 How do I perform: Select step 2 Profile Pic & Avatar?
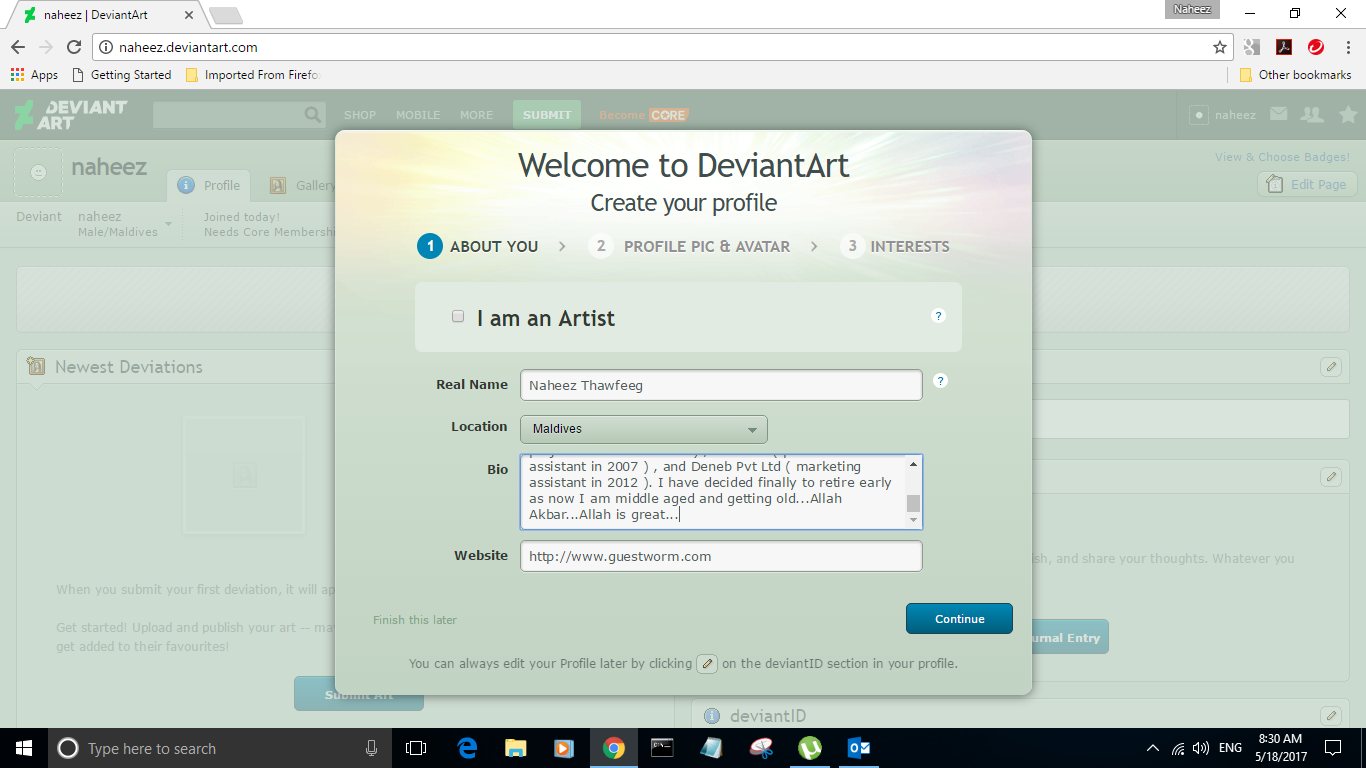pyautogui.click(x=690, y=246)
